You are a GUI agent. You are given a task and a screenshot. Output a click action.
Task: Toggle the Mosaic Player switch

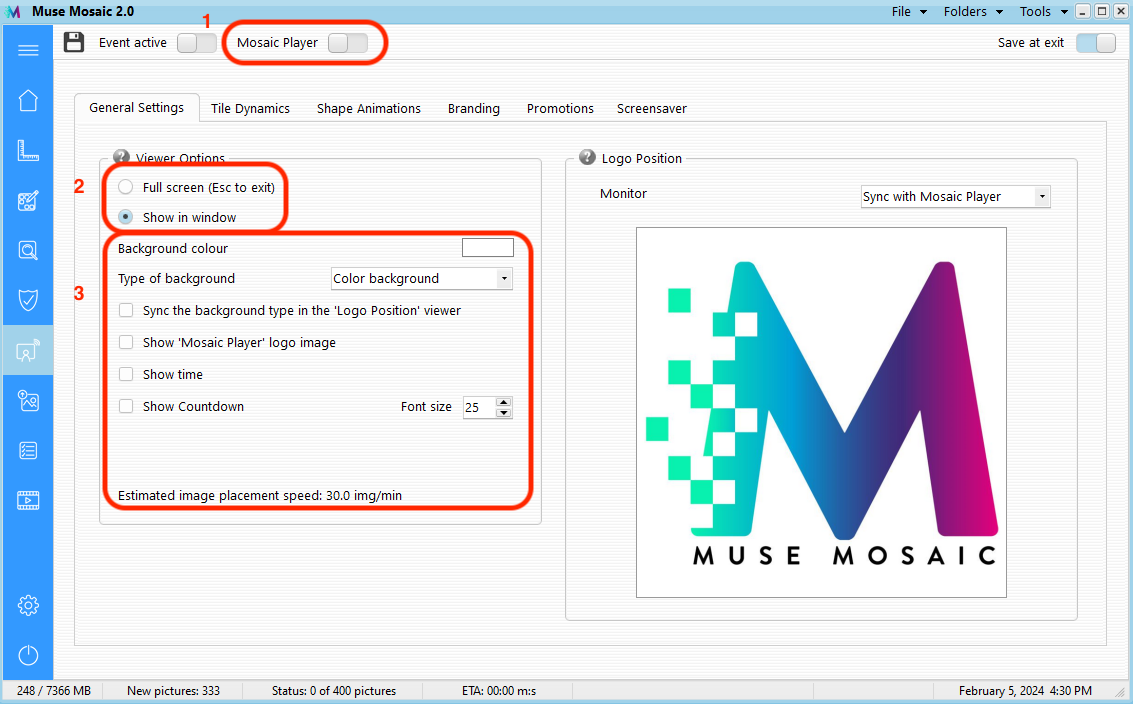(348, 43)
